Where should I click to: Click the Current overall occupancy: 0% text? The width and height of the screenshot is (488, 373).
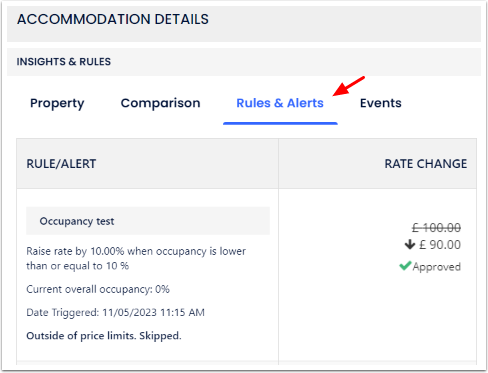[98, 289]
